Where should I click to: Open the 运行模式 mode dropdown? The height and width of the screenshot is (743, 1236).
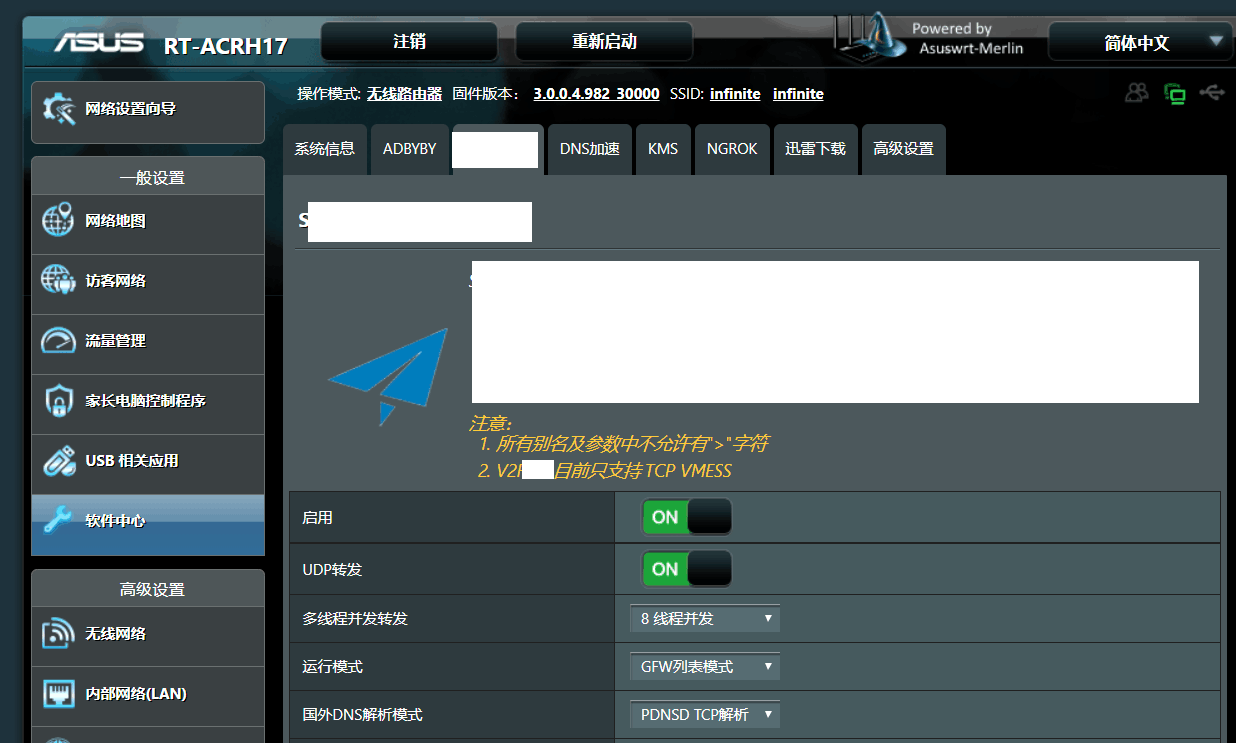click(704, 666)
